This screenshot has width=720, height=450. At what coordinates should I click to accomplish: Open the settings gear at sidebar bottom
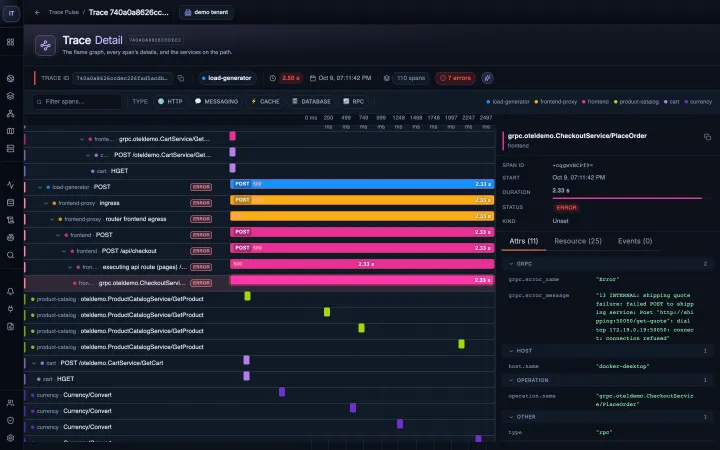[x=11, y=438]
